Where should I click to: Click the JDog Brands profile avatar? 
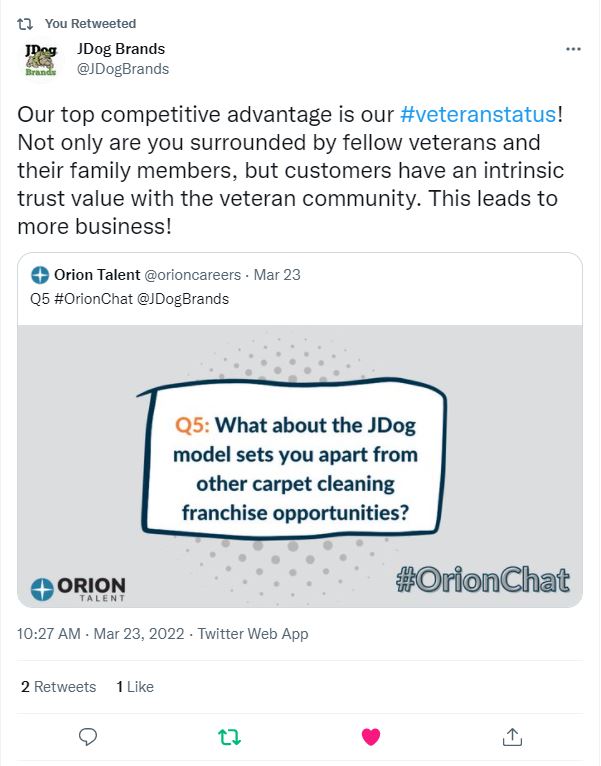(41, 60)
